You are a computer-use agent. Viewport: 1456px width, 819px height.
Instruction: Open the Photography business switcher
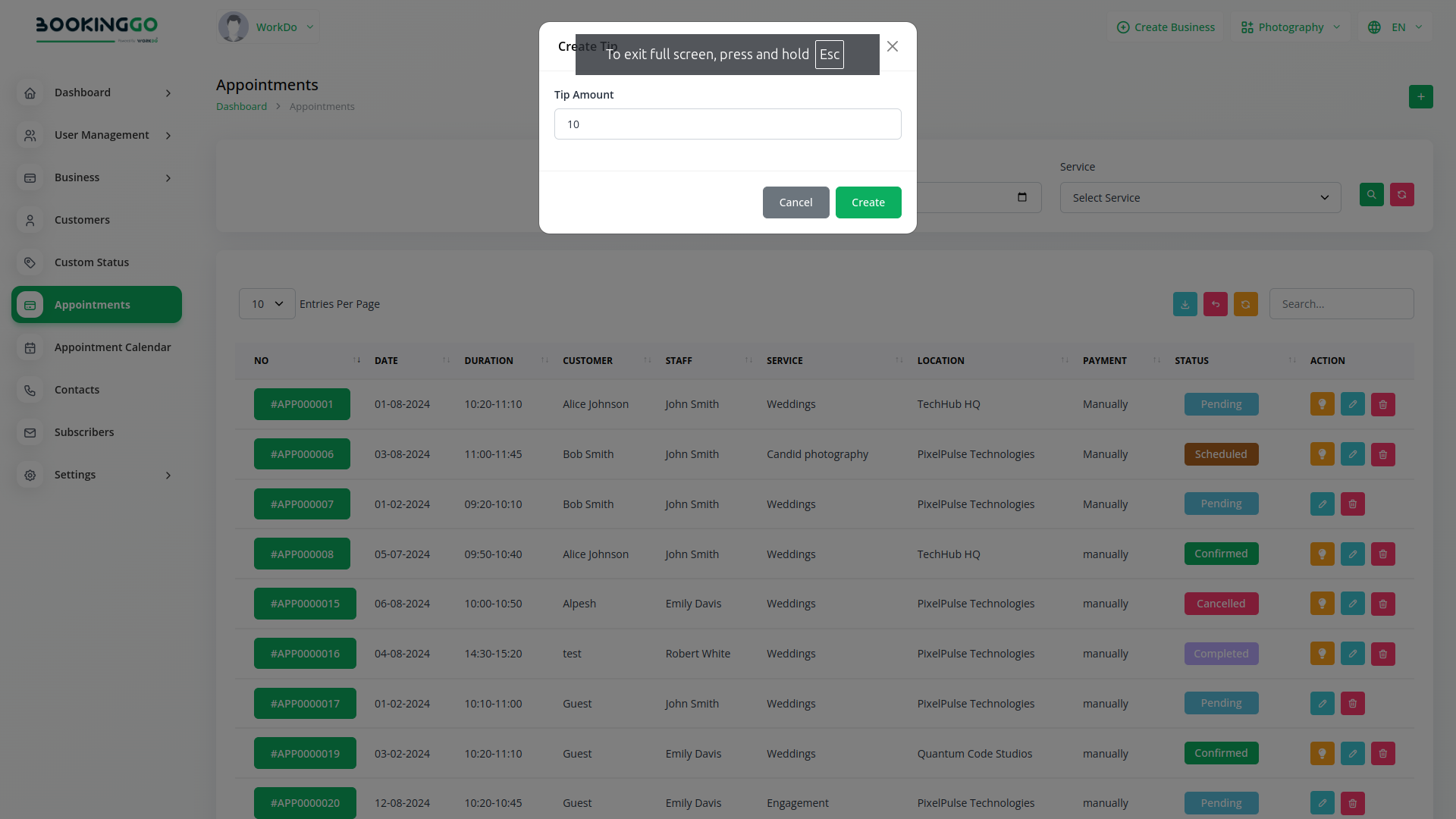coord(1290,27)
